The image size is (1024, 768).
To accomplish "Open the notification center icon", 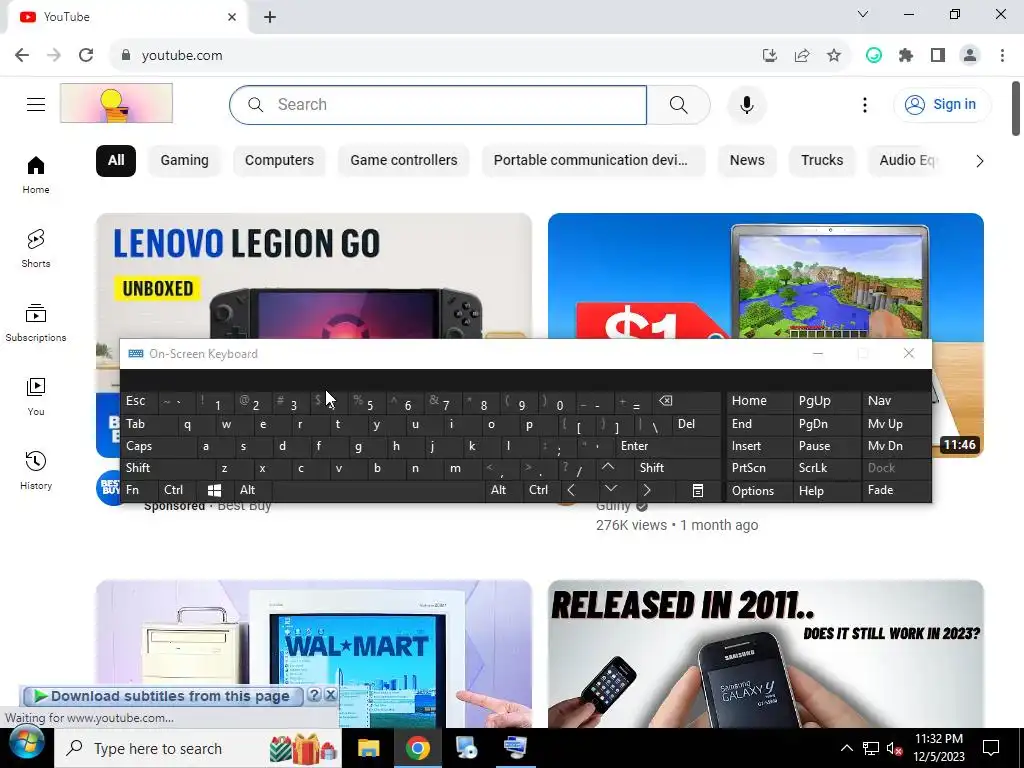I will 991,748.
